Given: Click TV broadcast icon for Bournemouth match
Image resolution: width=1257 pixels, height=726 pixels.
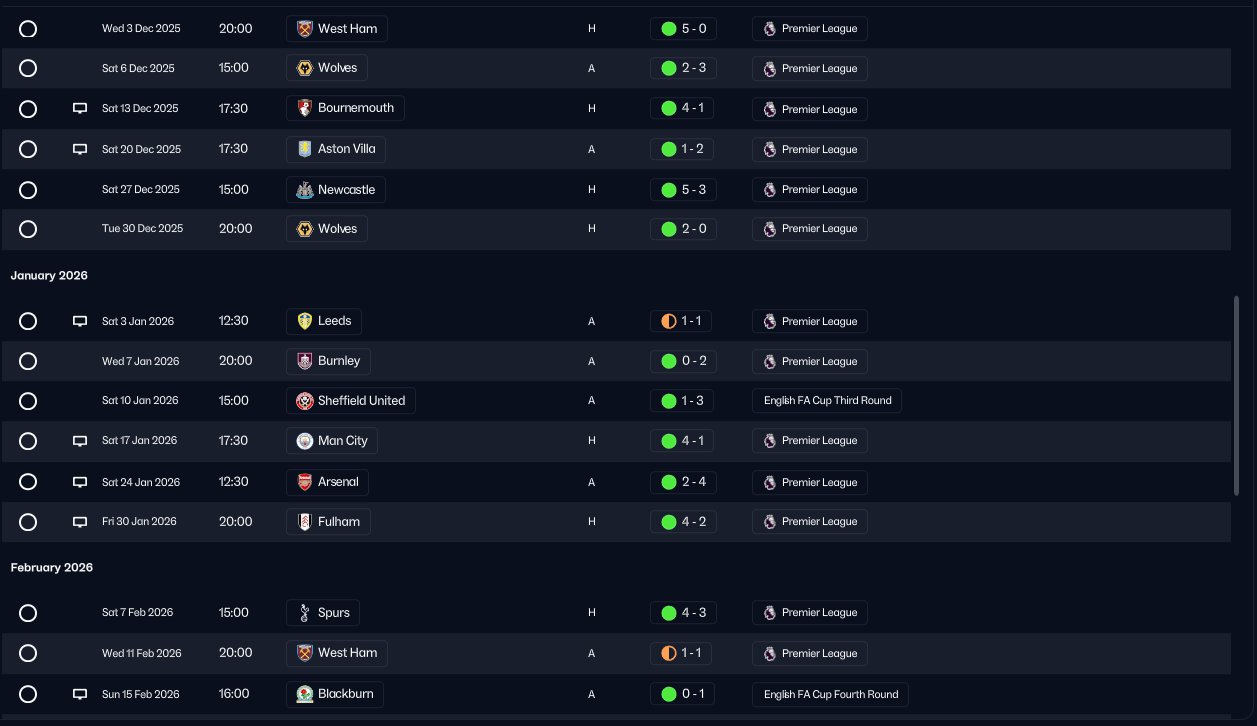Looking at the screenshot, I should coord(80,108).
